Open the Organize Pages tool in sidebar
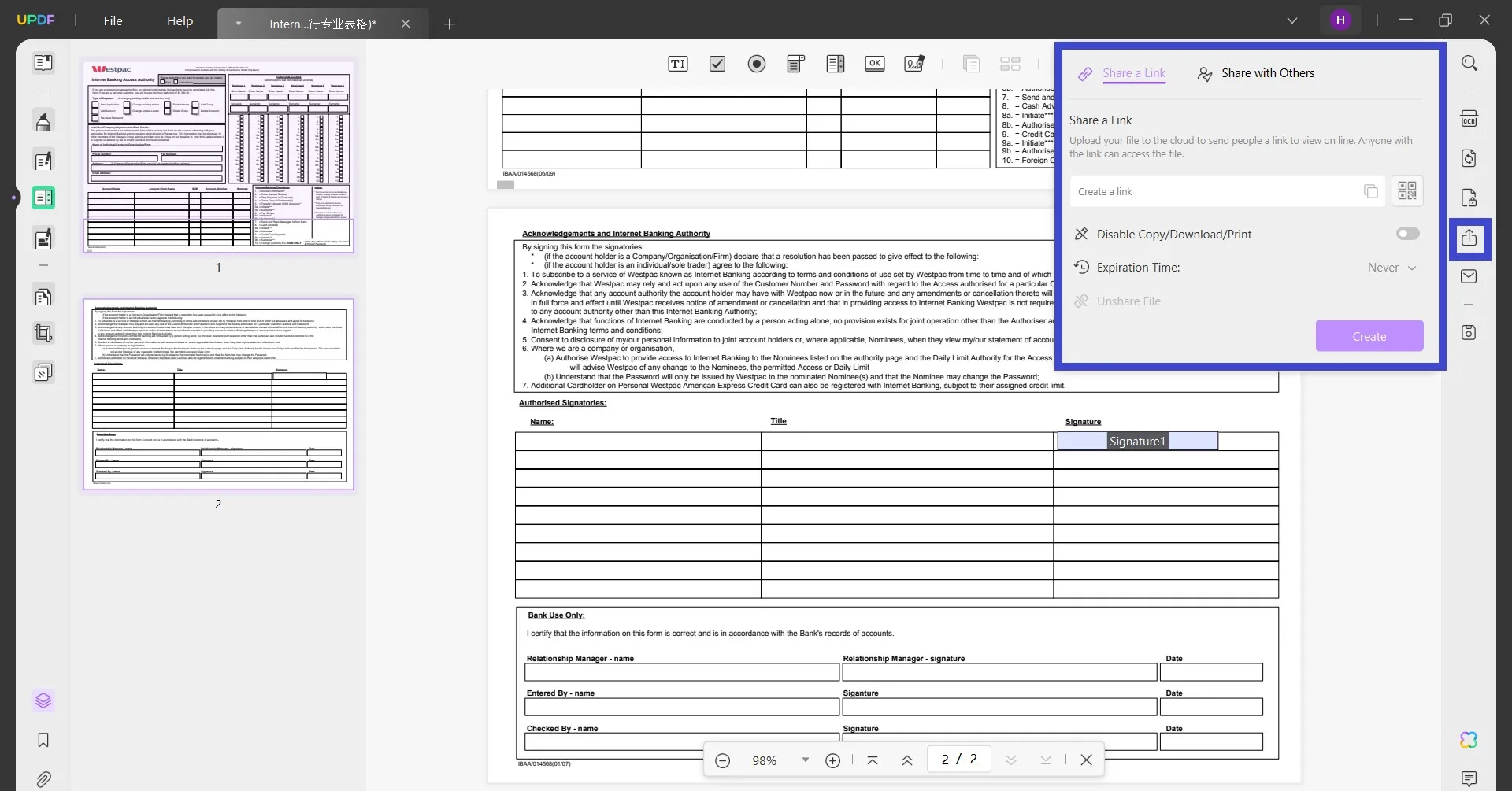Image resolution: width=1512 pixels, height=791 pixels. [x=43, y=297]
